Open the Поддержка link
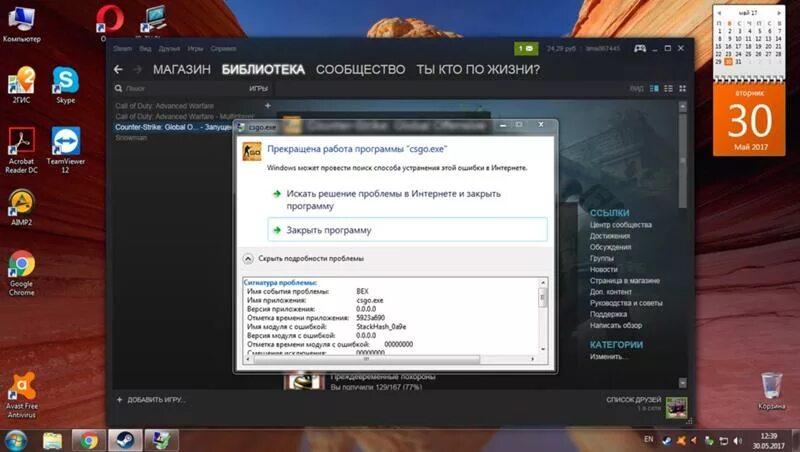Viewport: 800px width, 452px height. click(608, 315)
